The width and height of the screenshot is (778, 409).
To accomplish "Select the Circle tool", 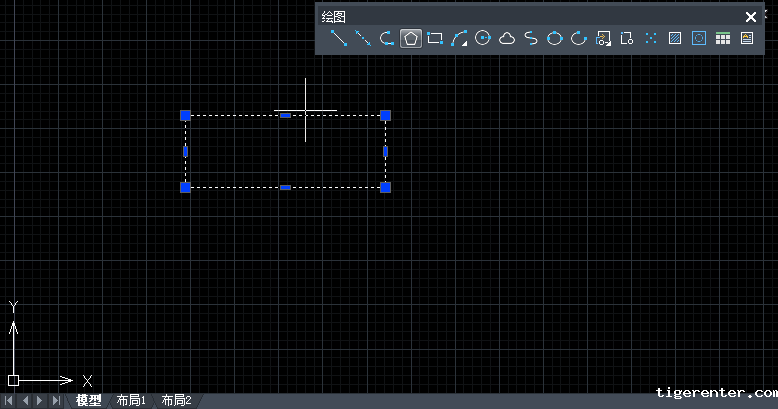I will (483, 39).
